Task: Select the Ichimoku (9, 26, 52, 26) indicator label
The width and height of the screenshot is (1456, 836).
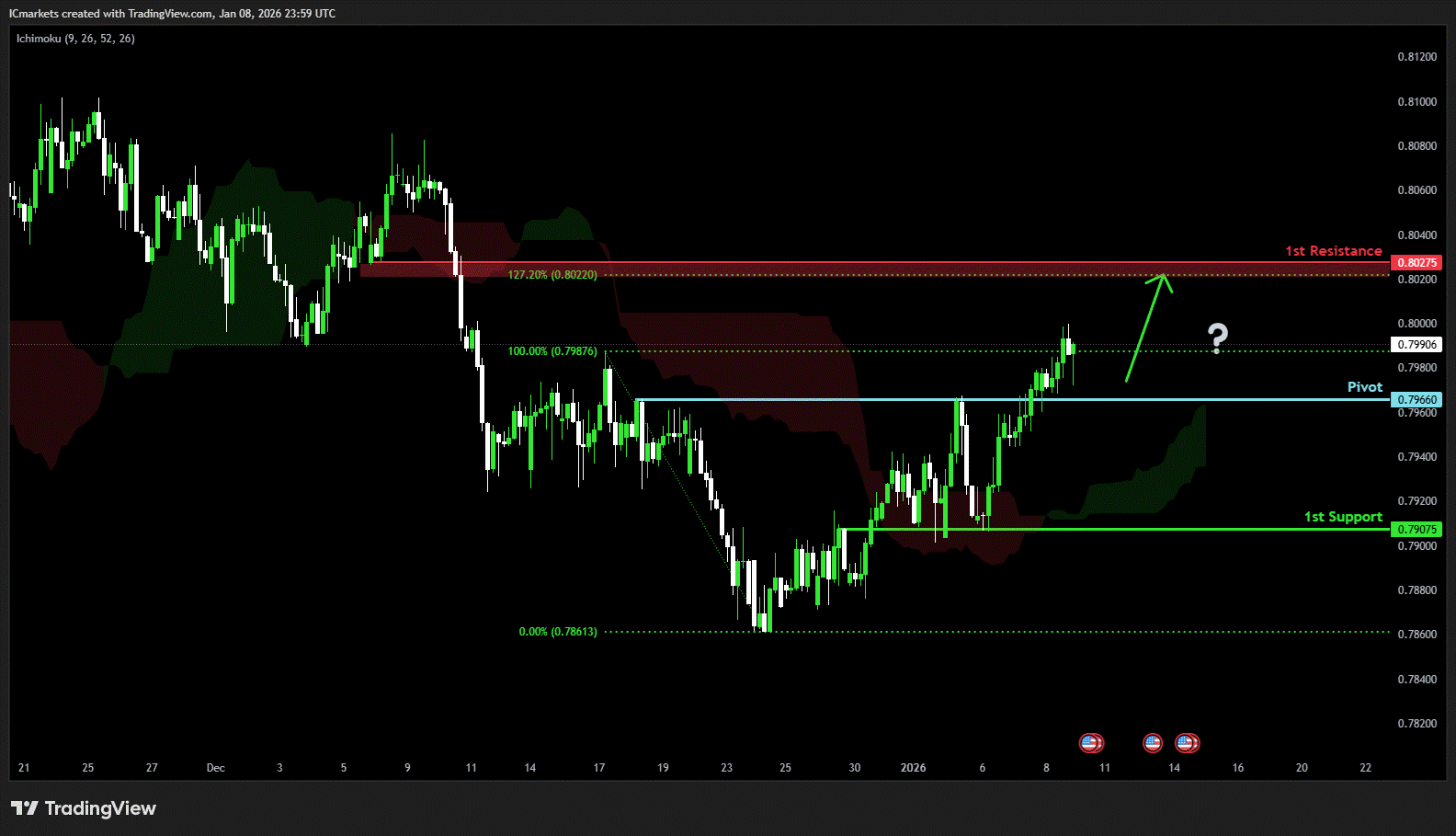Action: coord(75,39)
